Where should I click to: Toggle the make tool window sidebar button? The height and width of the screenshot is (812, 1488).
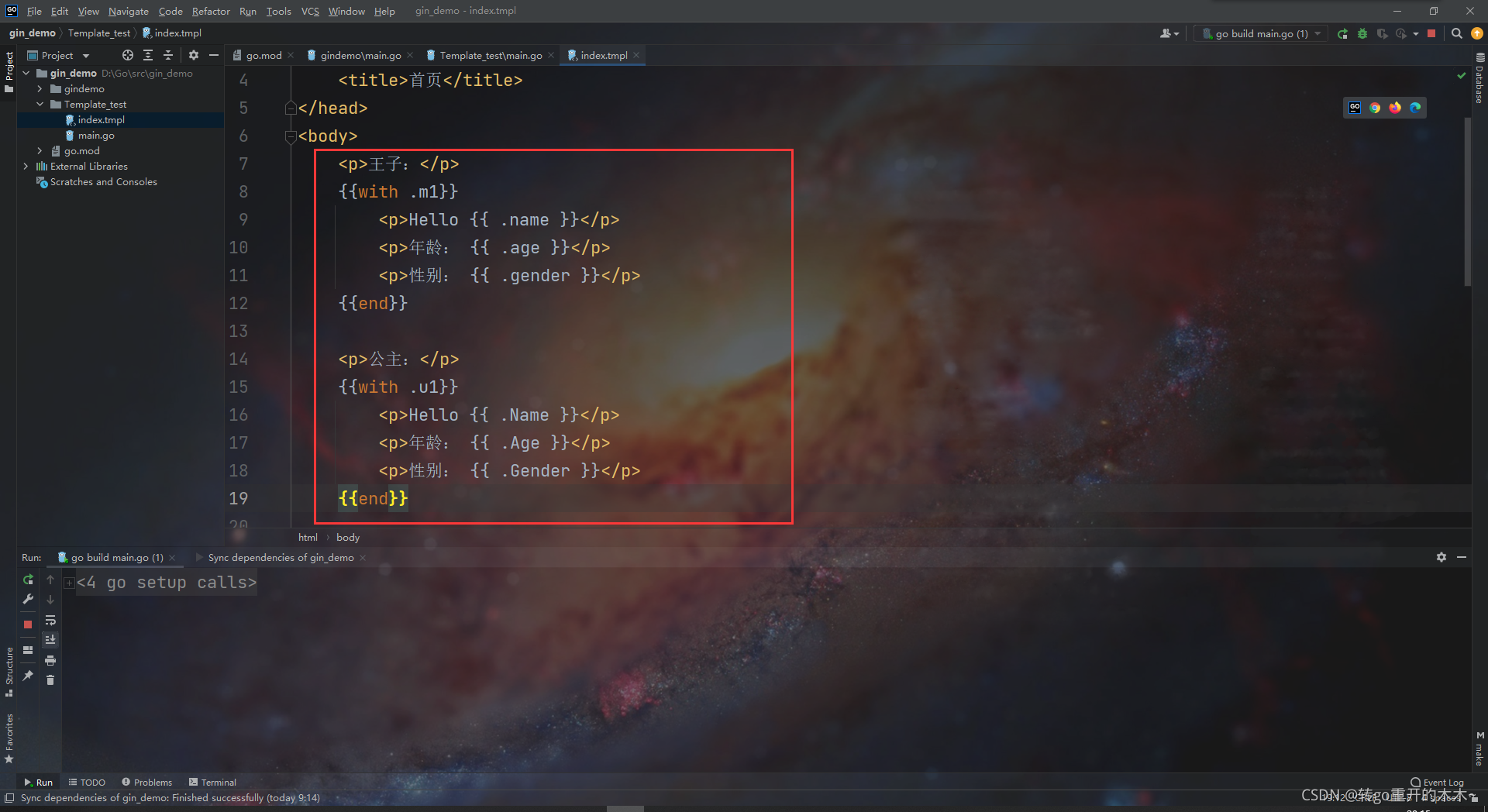tap(1479, 748)
